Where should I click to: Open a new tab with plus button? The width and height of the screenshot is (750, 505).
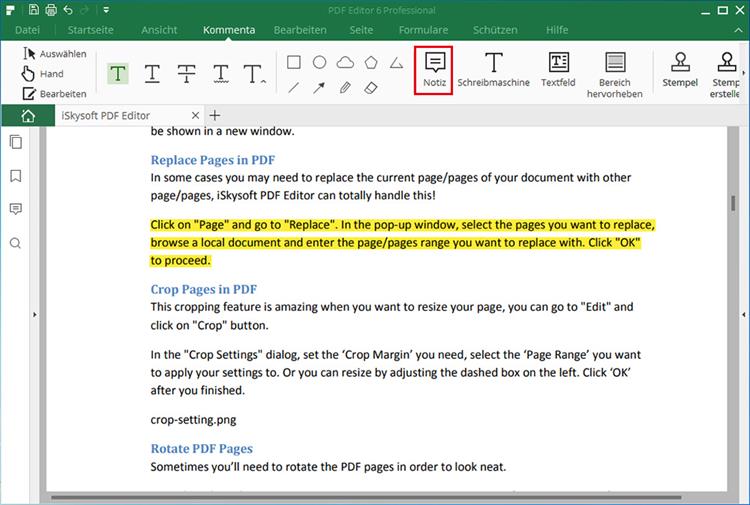point(215,115)
